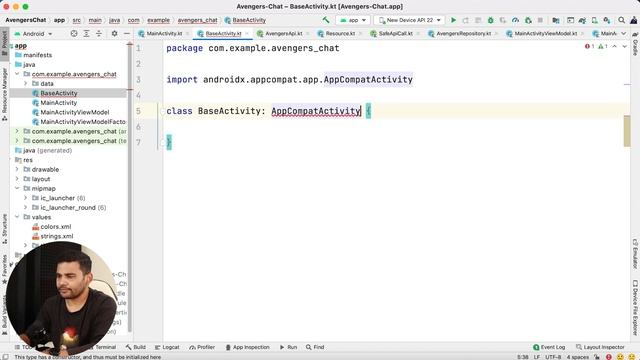Toggle Build Variants side tab
The image size is (640, 360).
4,314
